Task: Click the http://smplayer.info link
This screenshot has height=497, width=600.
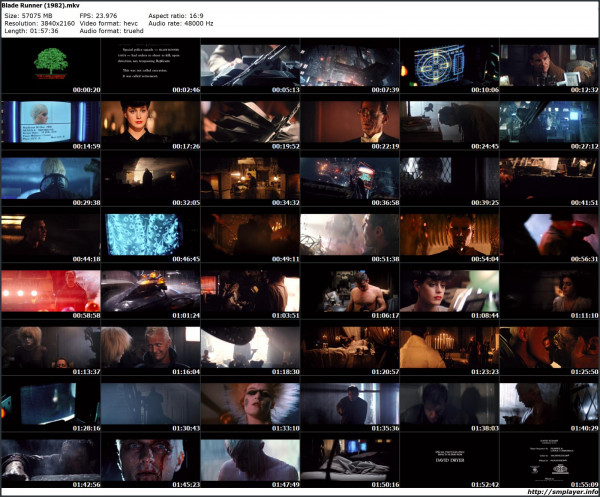Action: pyautogui.click(x=562, y=492)
